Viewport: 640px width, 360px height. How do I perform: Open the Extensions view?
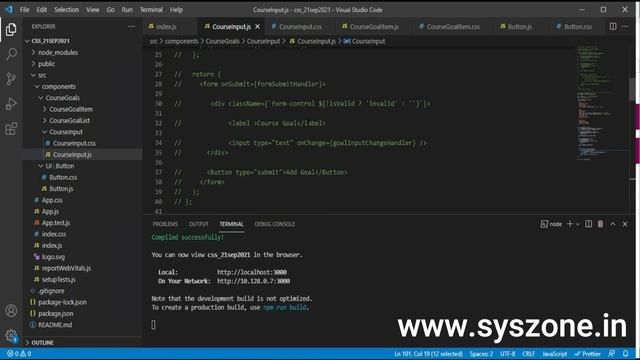tap(11, 129)
